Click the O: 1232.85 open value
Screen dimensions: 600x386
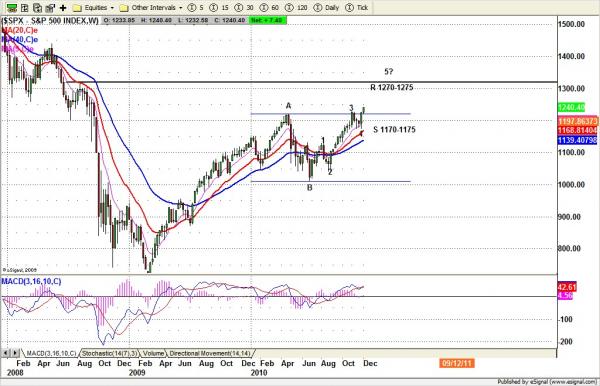tap(119, 20)
